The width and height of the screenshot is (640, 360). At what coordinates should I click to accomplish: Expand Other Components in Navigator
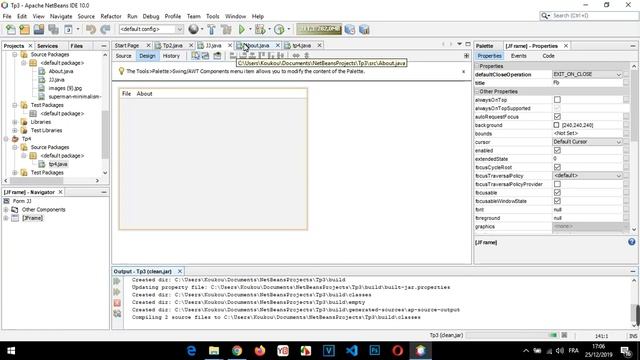click(x=6, y=210)
